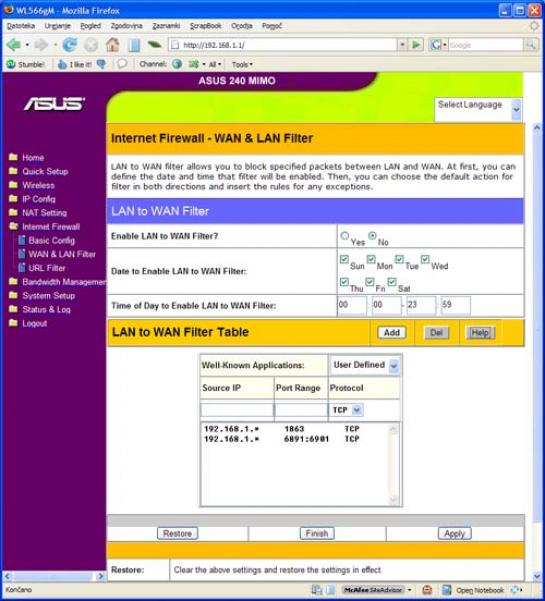Open the TCP protocol dropdown
The height and width of the screenshot is (601, 545).
click(346, 410)
